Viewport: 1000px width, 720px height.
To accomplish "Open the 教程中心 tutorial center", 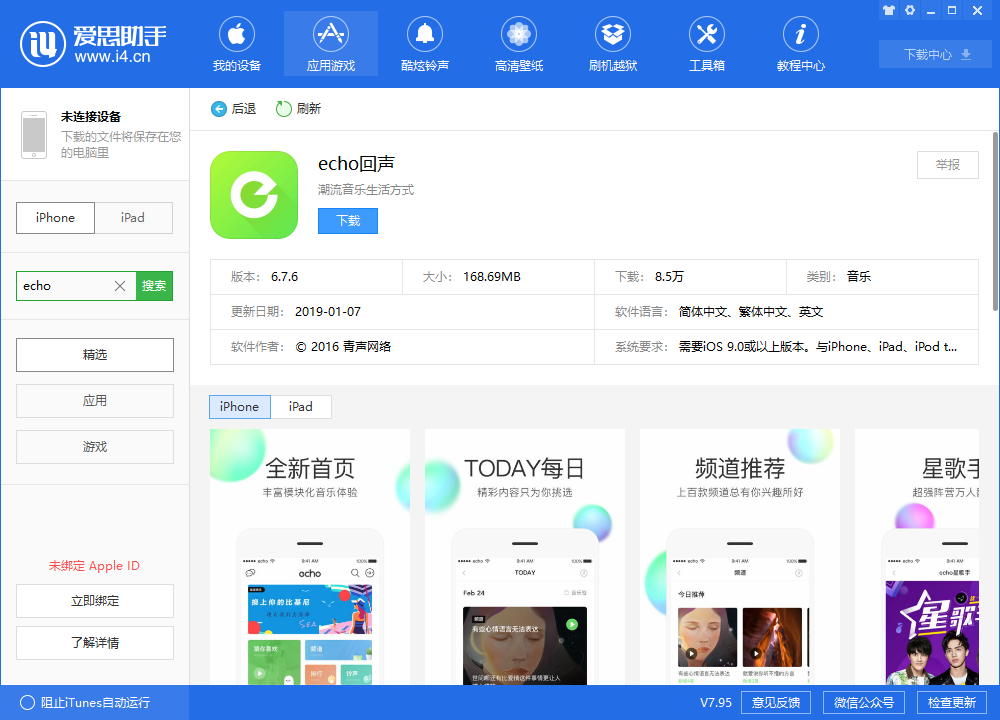I will click(800, 46).
